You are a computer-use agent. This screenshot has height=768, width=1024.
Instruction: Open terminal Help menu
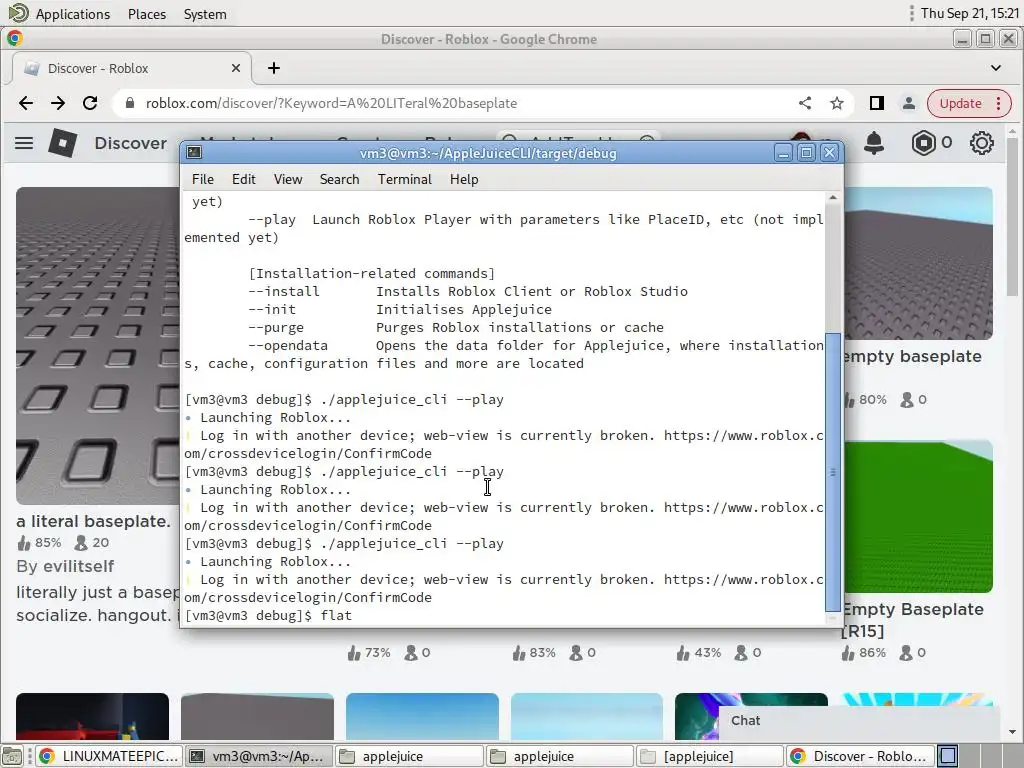[464, 179]
